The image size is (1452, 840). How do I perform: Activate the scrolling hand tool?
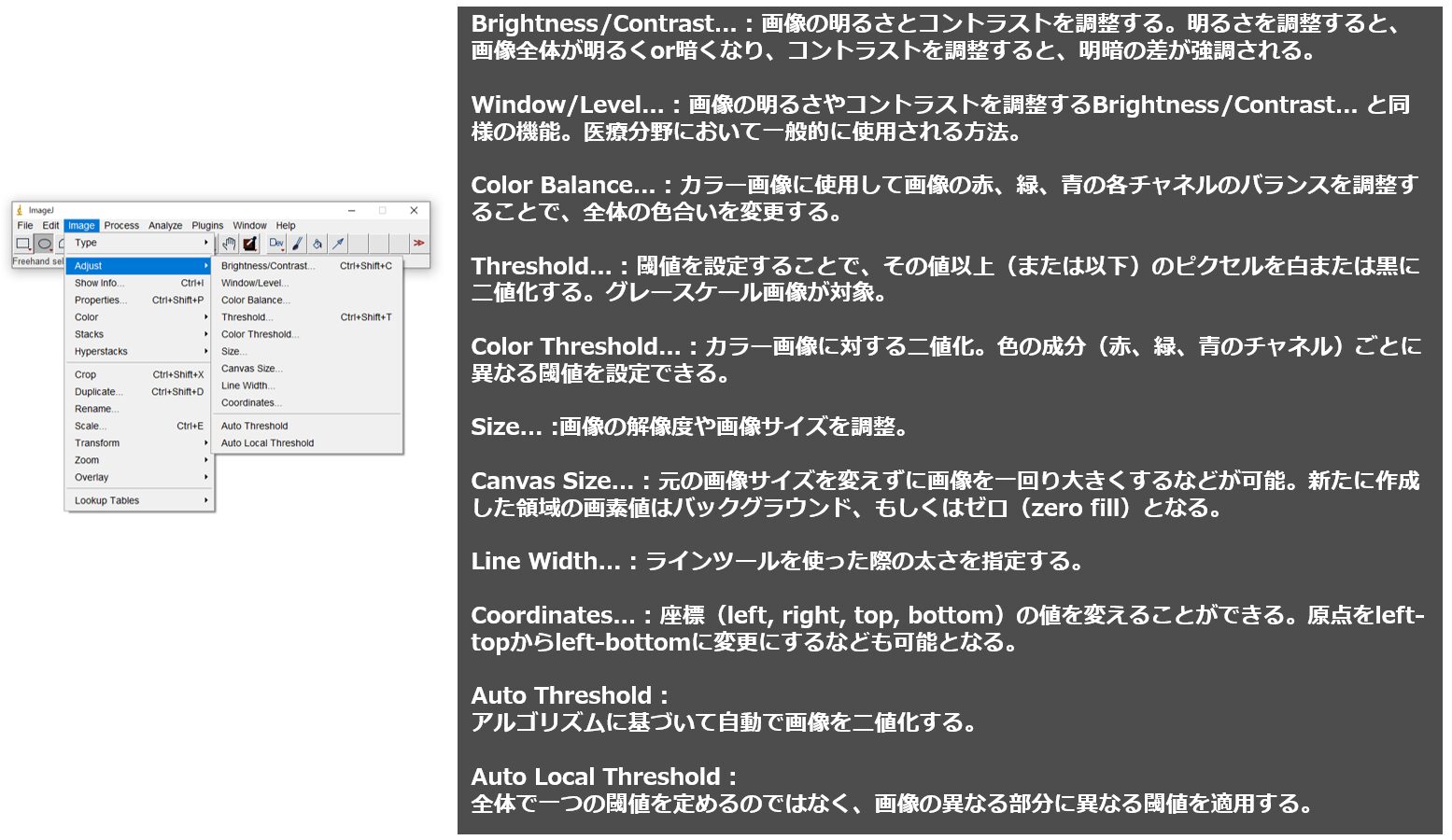coord(231,244)
